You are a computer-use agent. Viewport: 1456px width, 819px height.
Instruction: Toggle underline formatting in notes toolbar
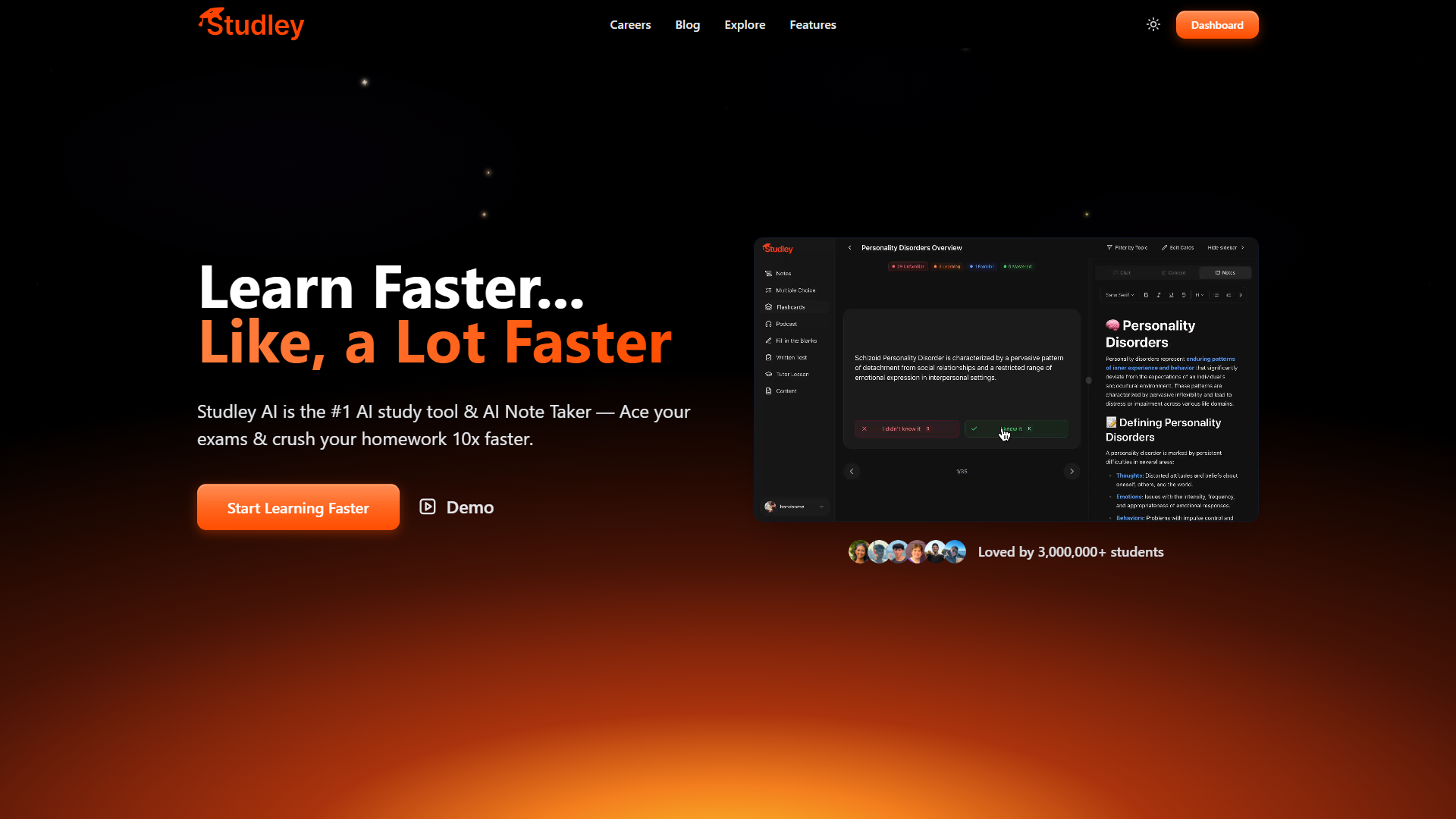coord(1171,295)
